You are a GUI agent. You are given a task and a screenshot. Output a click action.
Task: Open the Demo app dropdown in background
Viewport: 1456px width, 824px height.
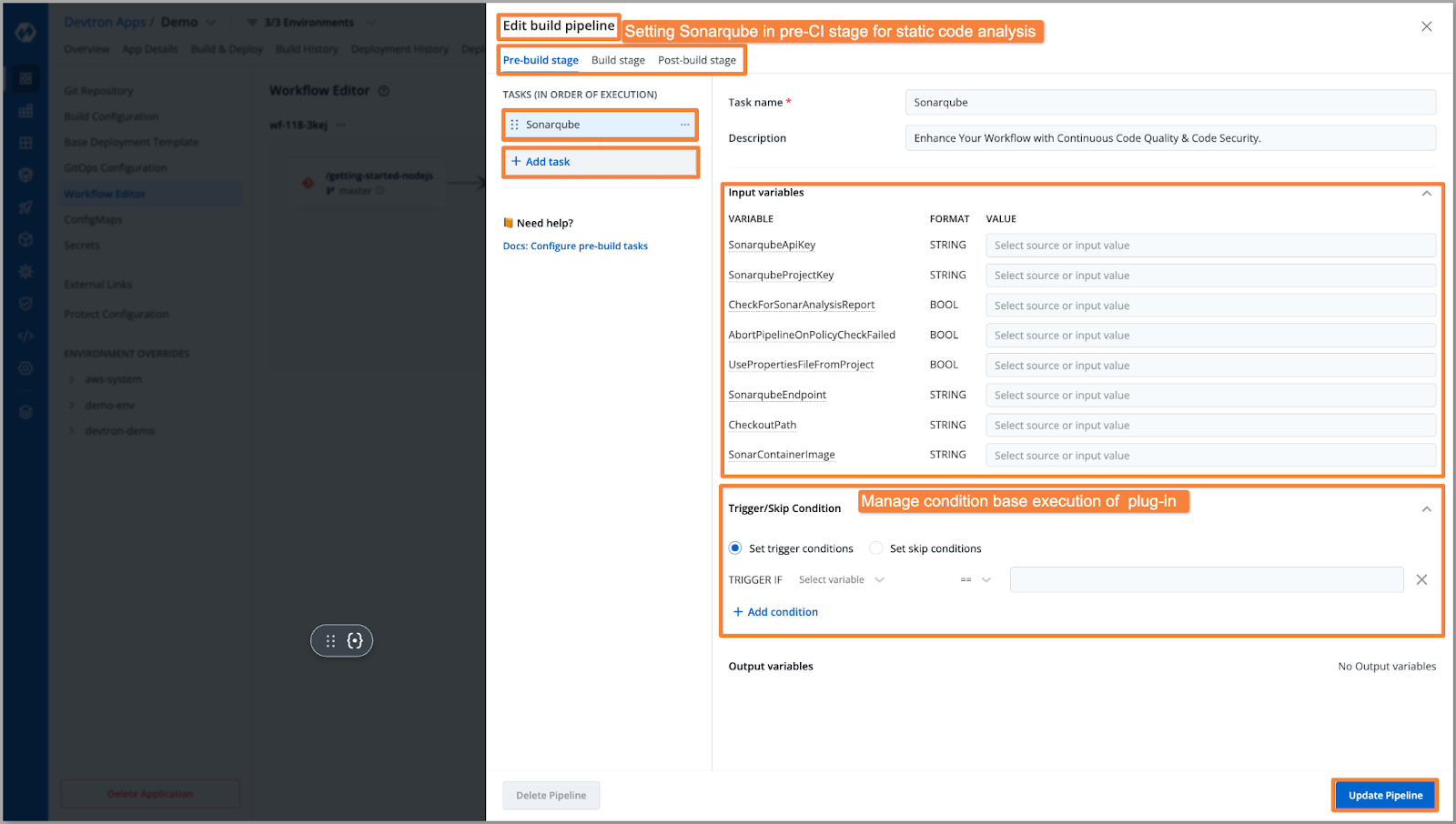(211, 22)
